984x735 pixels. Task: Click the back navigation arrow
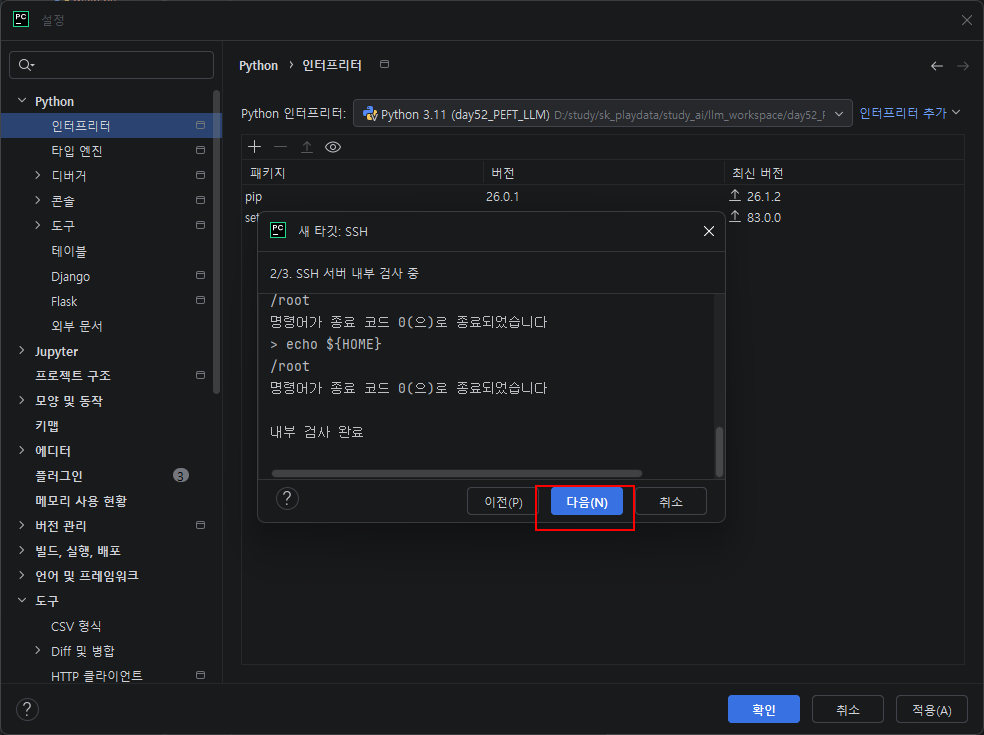[x=936, y=66]
